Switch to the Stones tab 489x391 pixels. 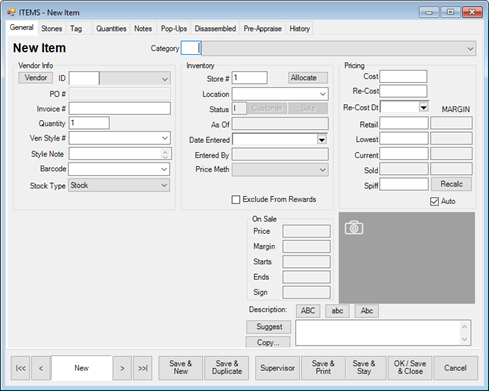[x=52, y=29]
